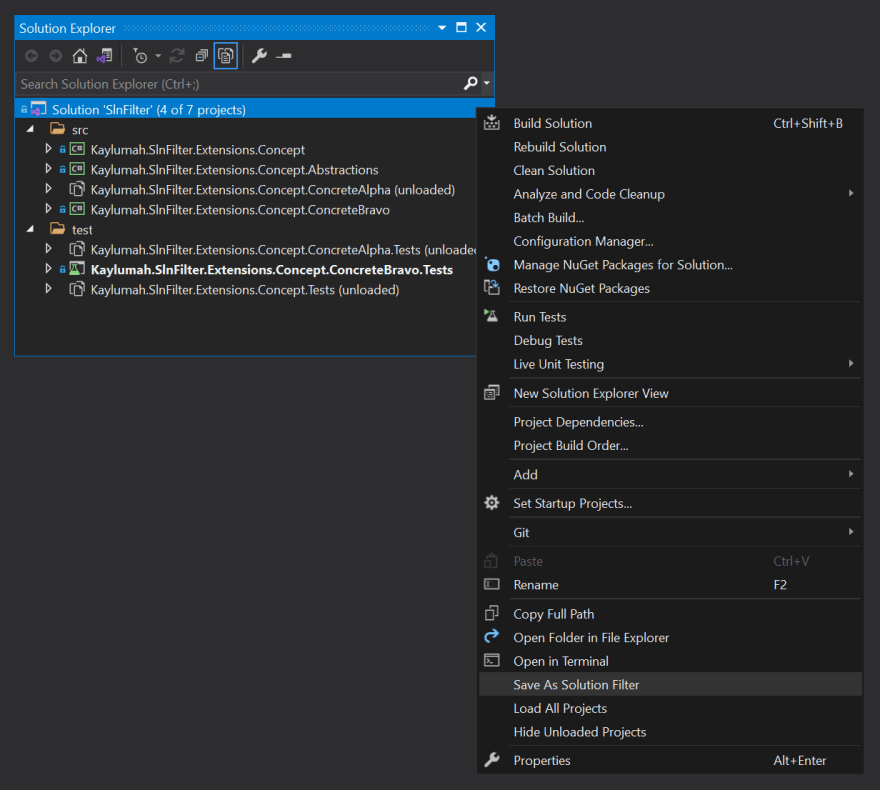Click New Solution Explorer View icon
Image resolution: width=880 pixels, height=790 pixels.
pos(492,392)
